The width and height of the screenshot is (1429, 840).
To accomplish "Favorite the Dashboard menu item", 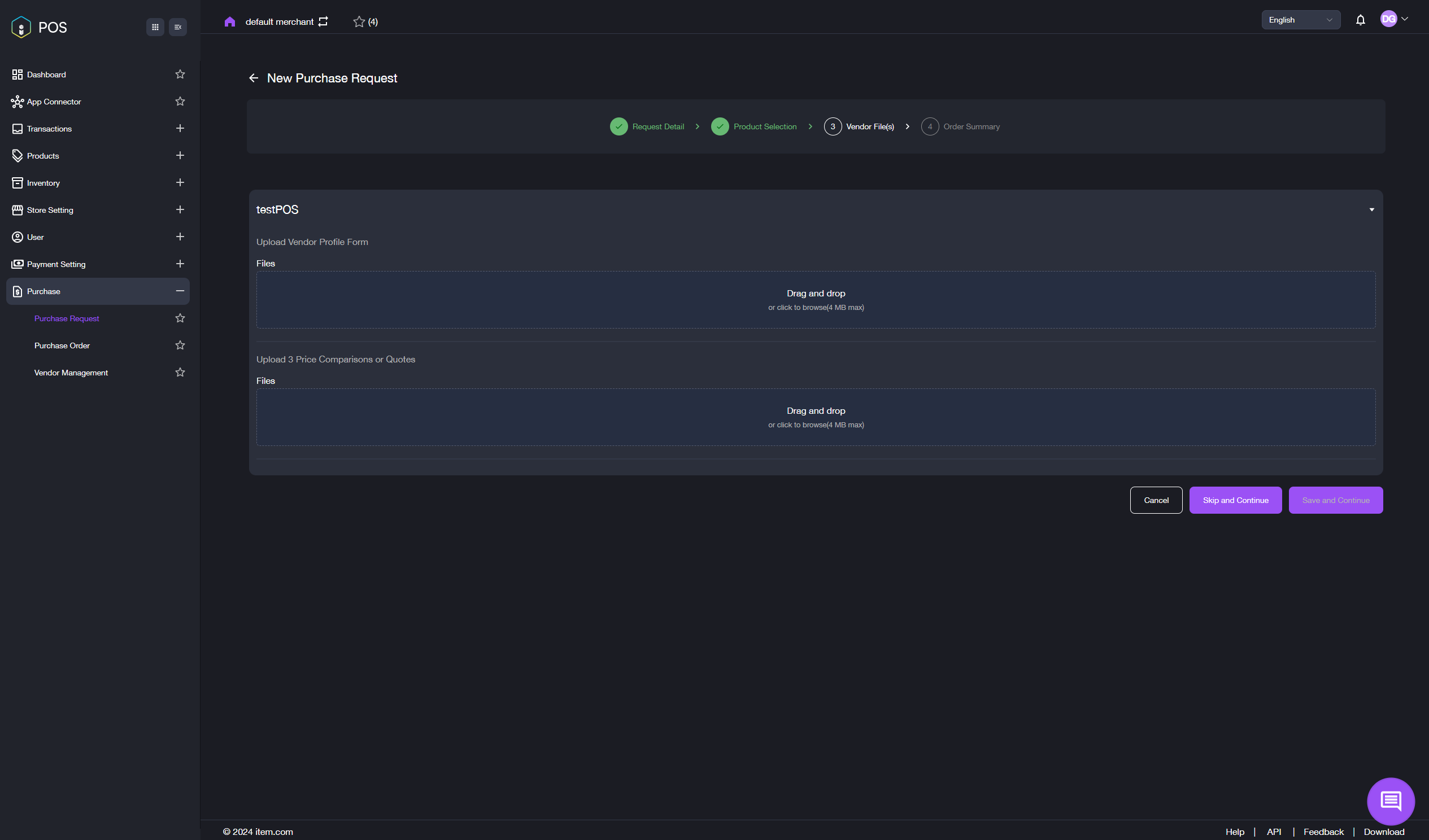I will point(180,75).
